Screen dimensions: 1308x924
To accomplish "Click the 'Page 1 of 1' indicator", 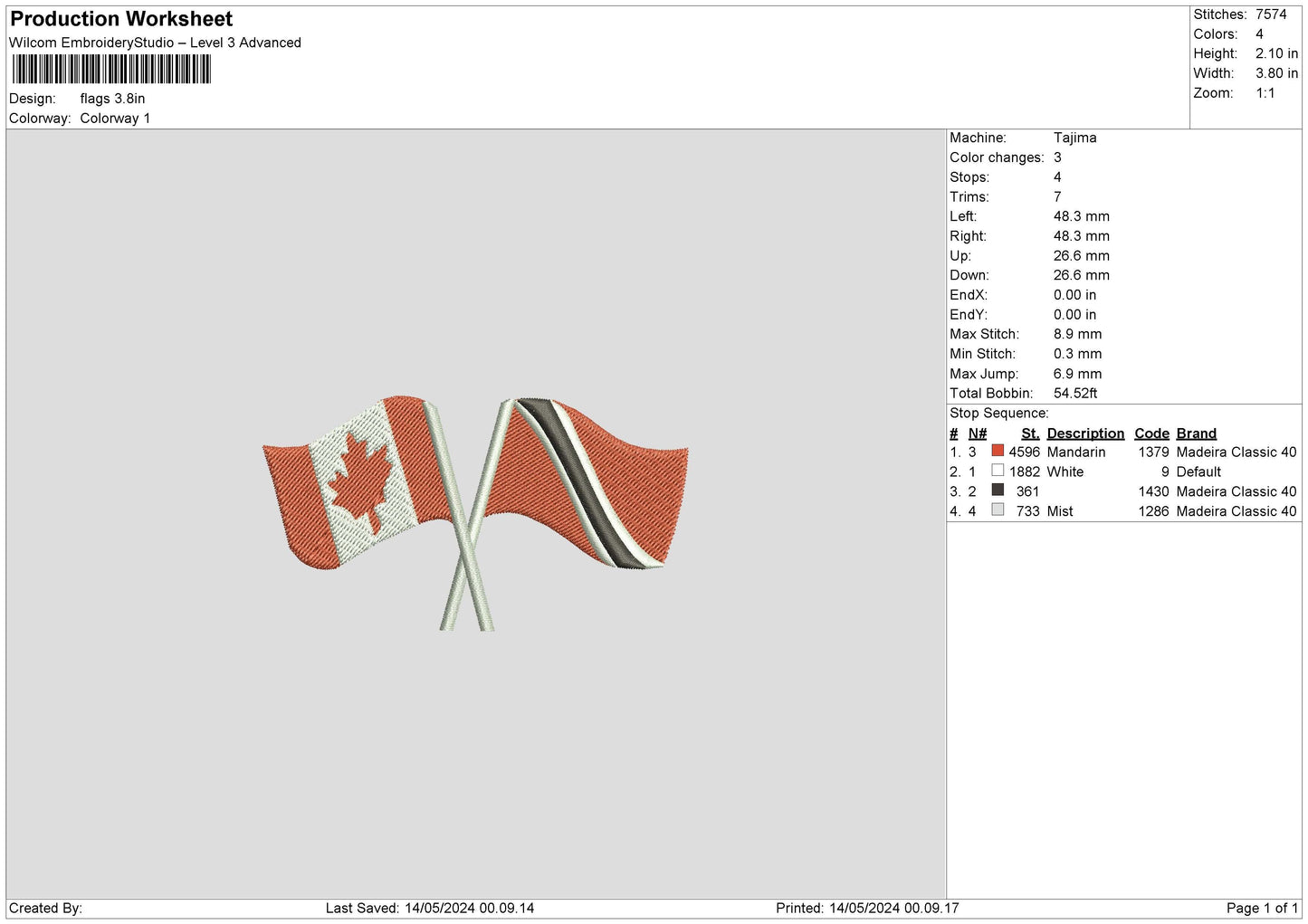I will 1262,909.
